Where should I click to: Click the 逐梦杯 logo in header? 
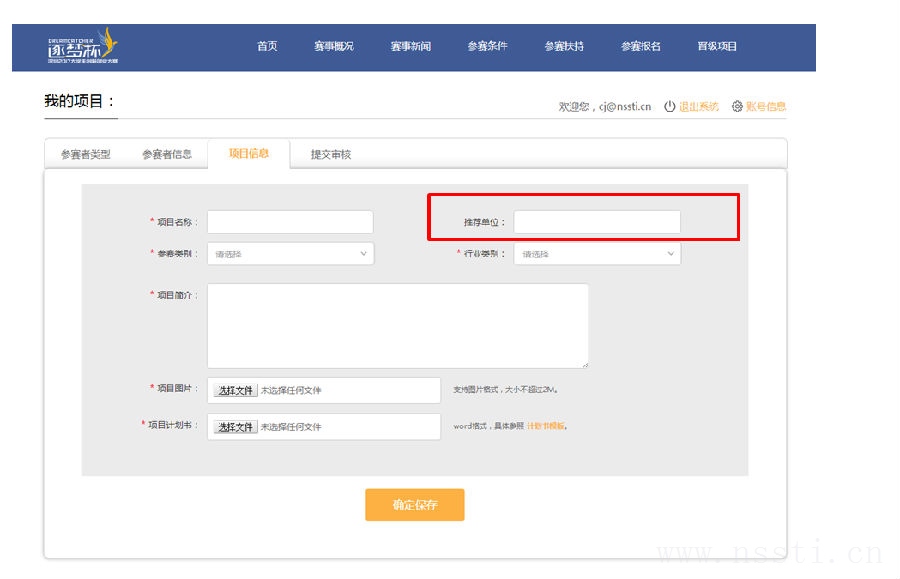(x=83, y=46)
